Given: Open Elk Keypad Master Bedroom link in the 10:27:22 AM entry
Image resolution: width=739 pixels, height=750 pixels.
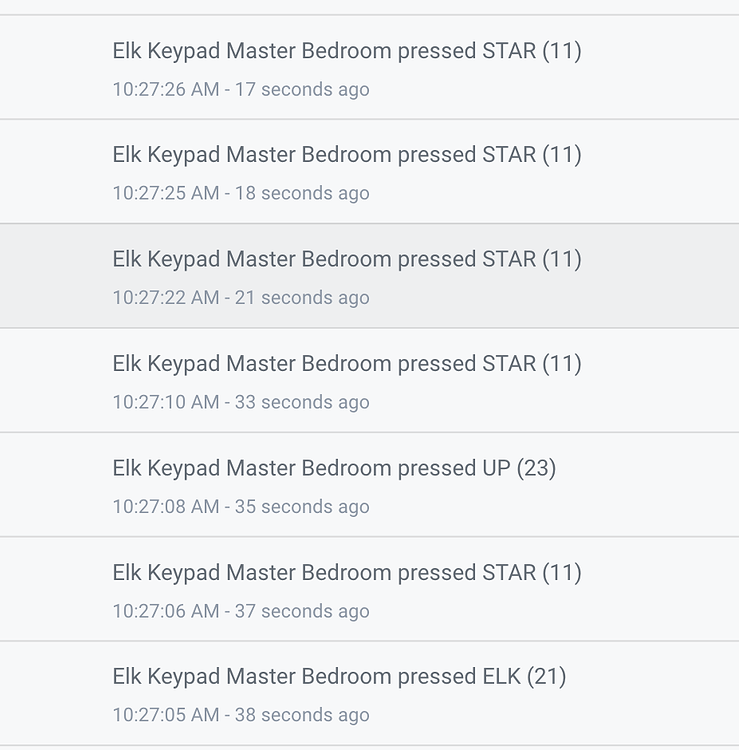Looking at the screenshot, I should click(251, 259).
